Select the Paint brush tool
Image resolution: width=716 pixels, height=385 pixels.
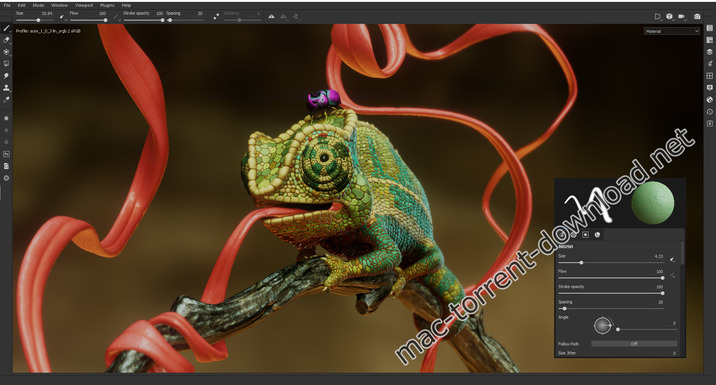click(6, 28)
